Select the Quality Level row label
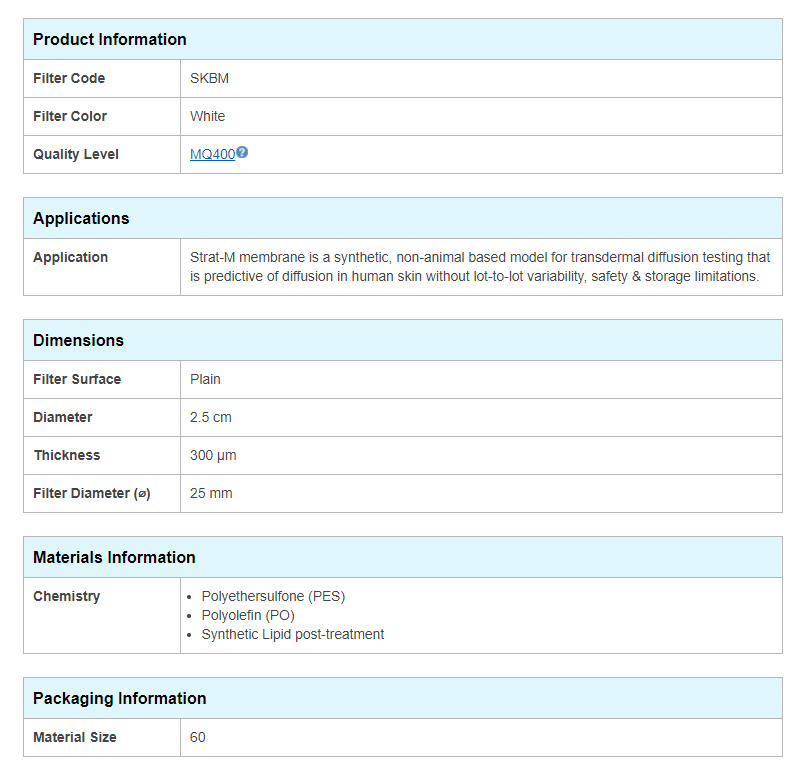The image size is (800, 772). [x=76, y=155]
